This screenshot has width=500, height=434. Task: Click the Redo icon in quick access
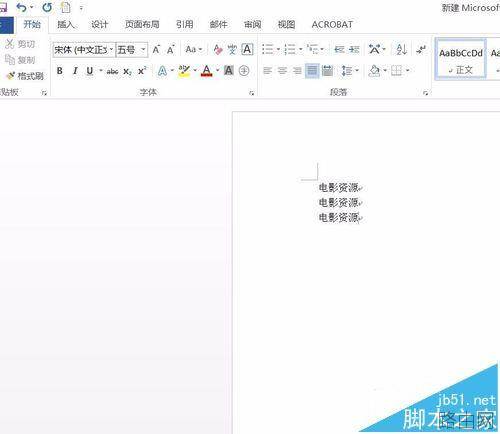tap(47, 7)
